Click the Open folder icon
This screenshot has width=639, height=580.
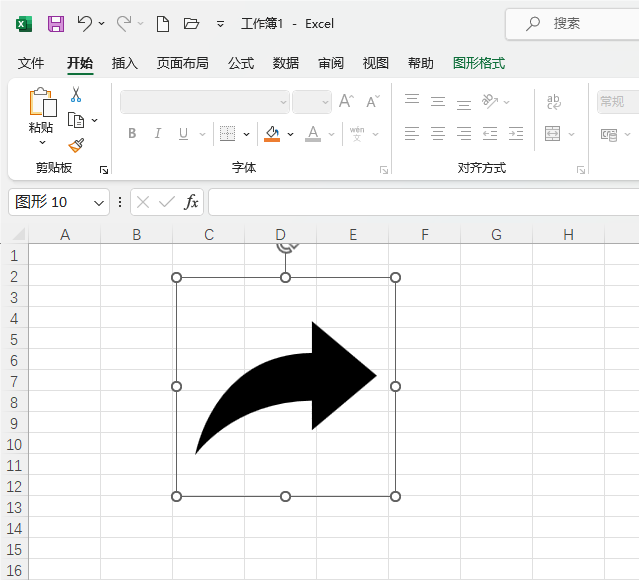(x=191, y=24)
